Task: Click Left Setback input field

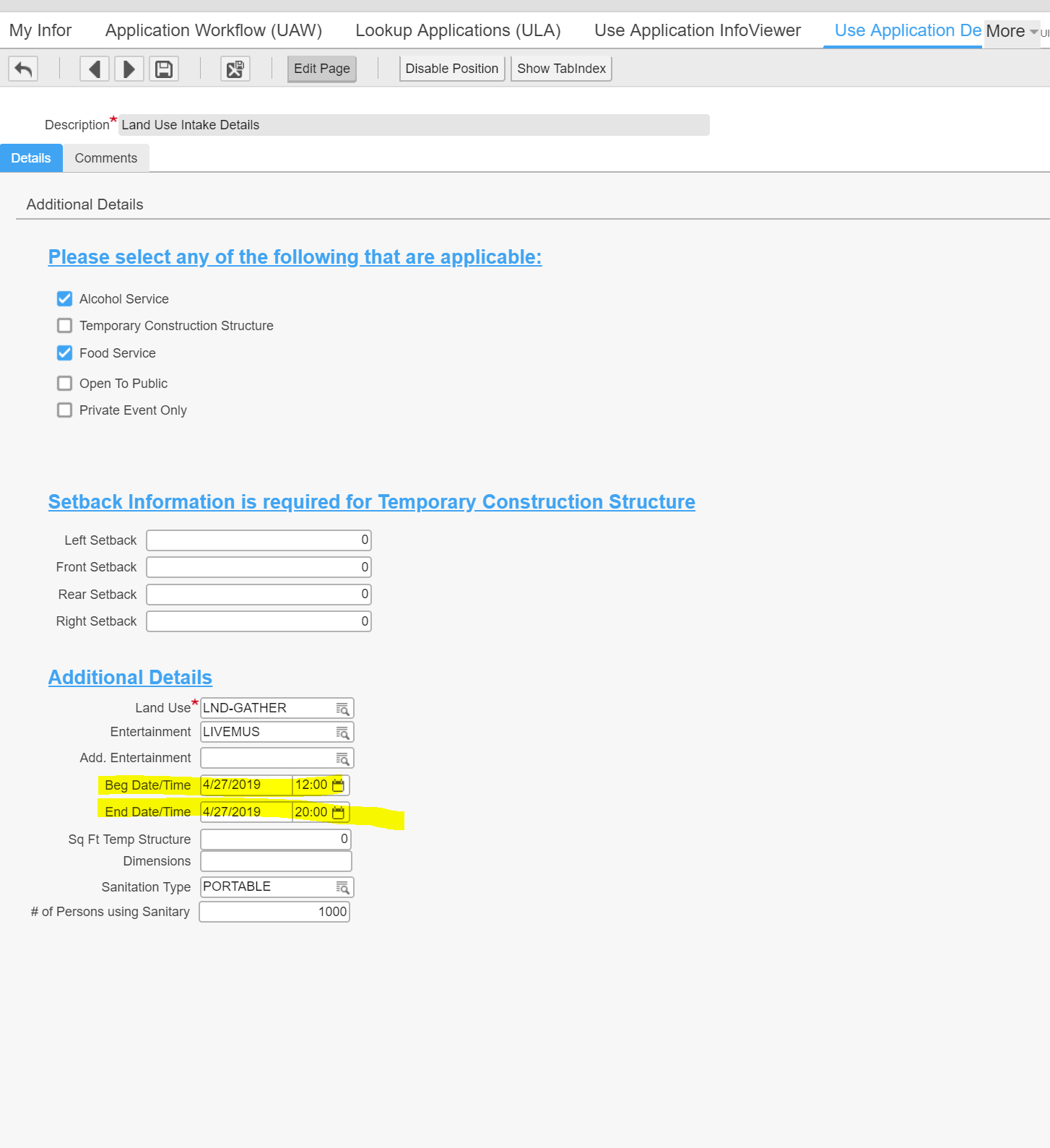Action: (x=259, y=540)
